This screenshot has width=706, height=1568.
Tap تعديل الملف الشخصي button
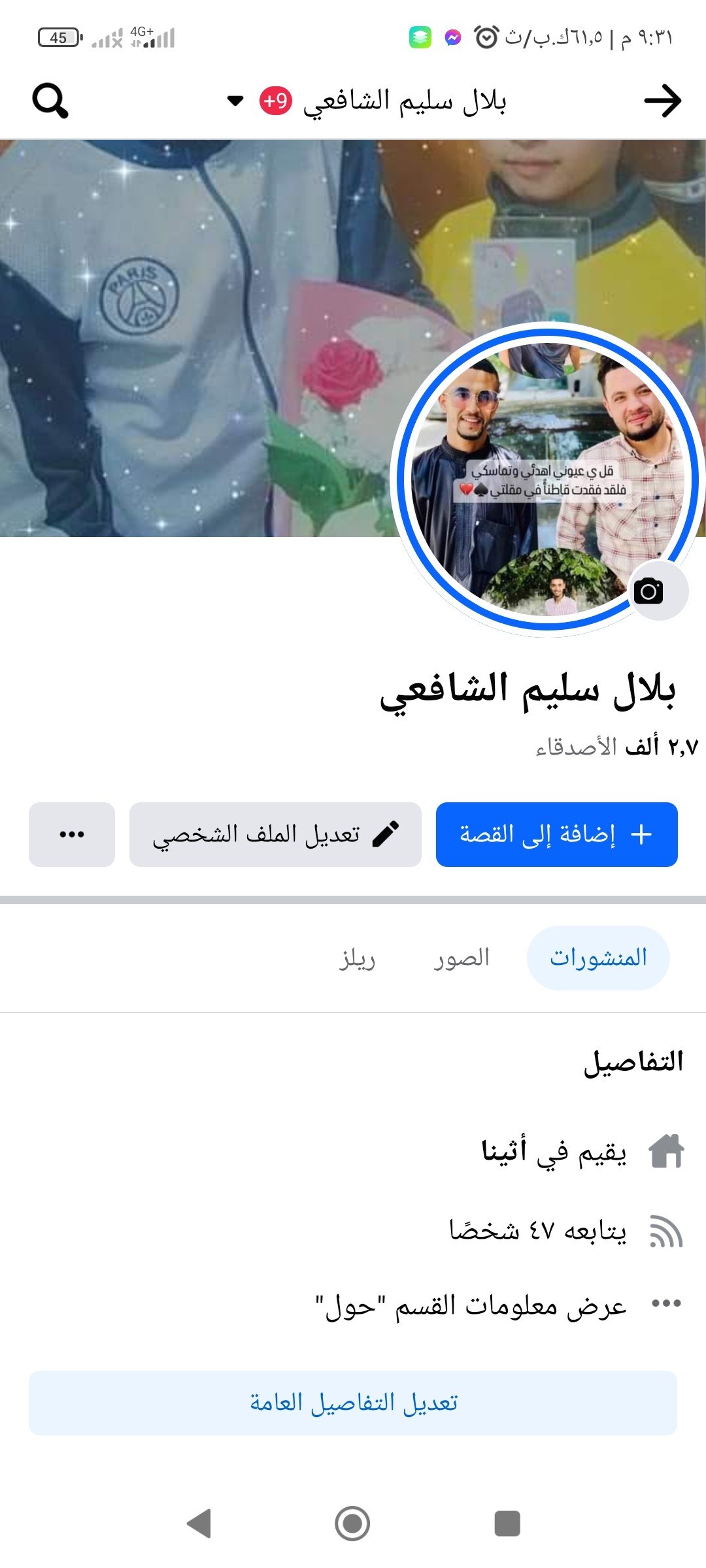click(x=275, y=834)
